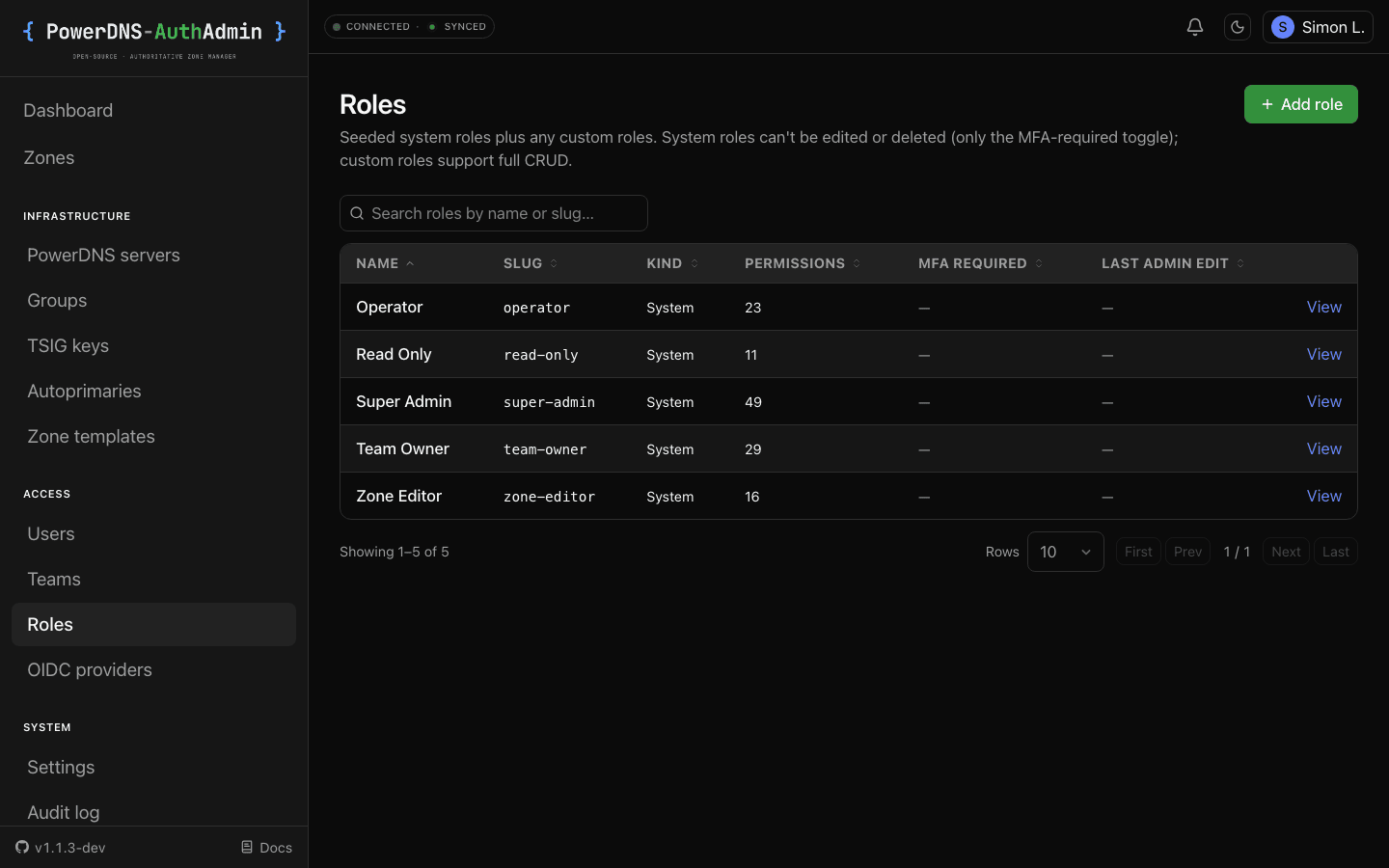Open the TSIG keys page

[154, 345]
